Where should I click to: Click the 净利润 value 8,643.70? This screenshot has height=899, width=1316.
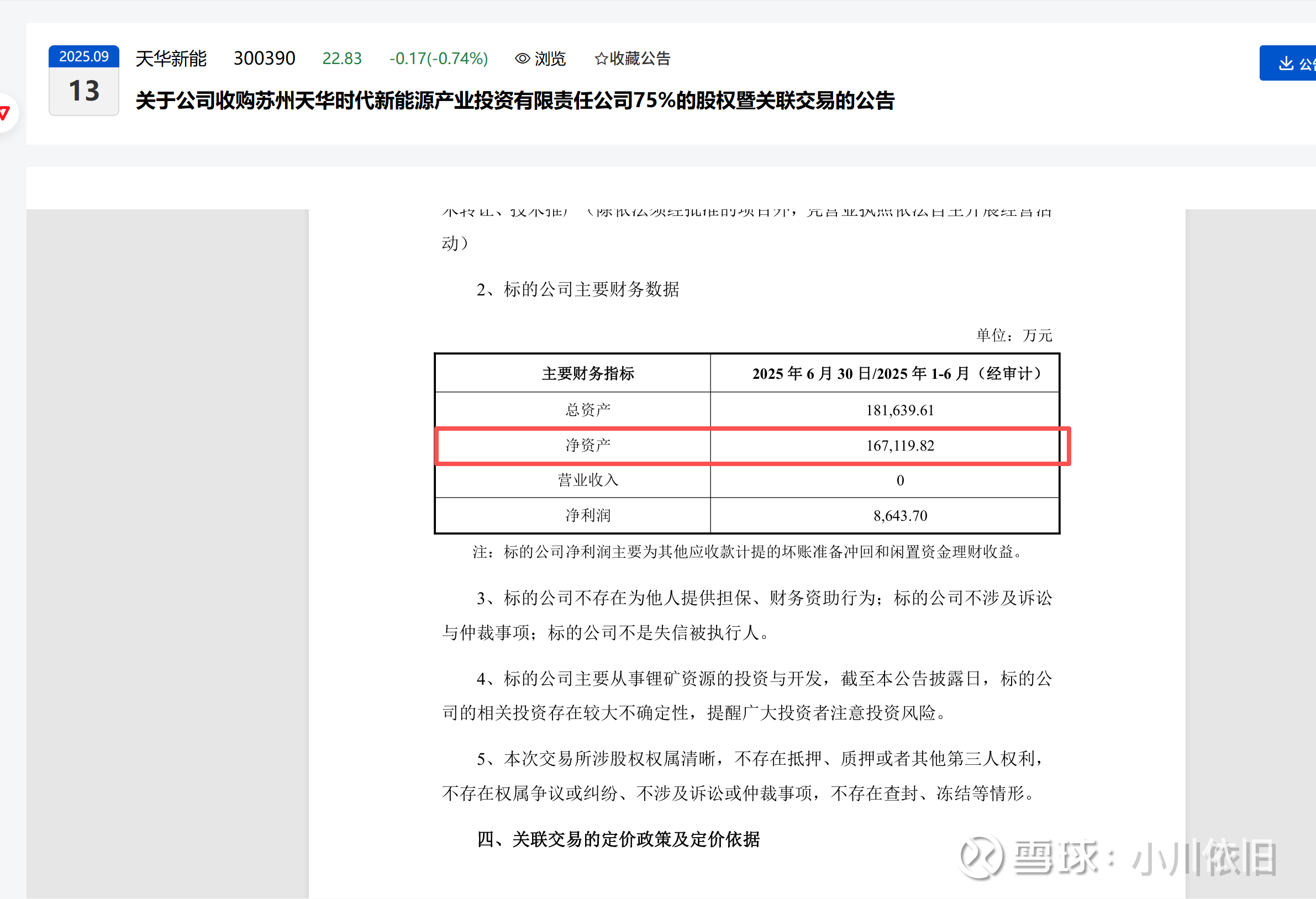(x=900, y=516)
